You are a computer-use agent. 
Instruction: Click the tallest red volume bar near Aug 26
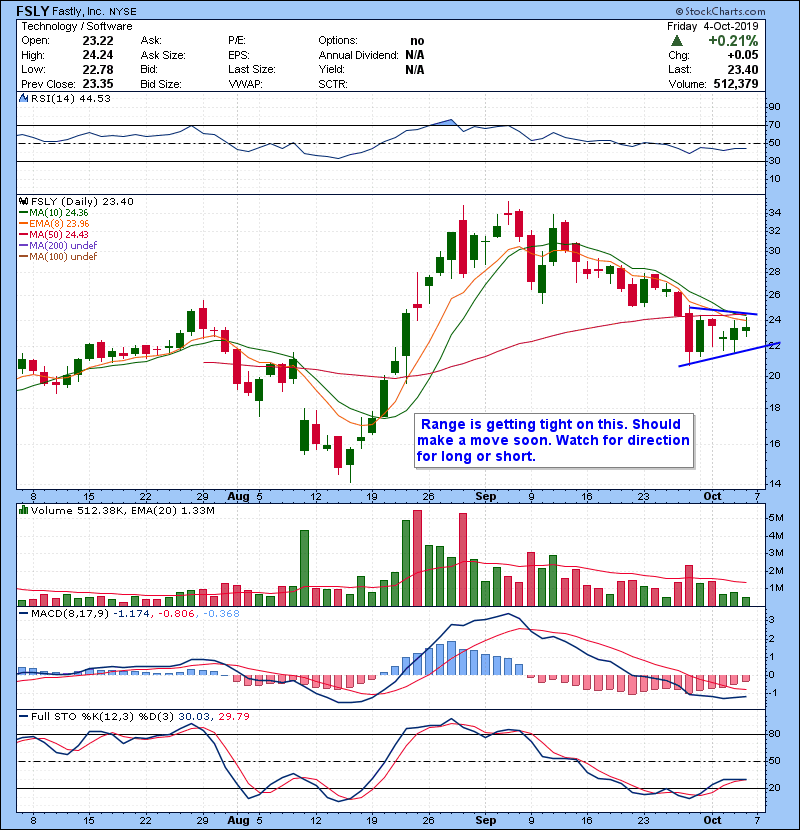pos(417,558)
